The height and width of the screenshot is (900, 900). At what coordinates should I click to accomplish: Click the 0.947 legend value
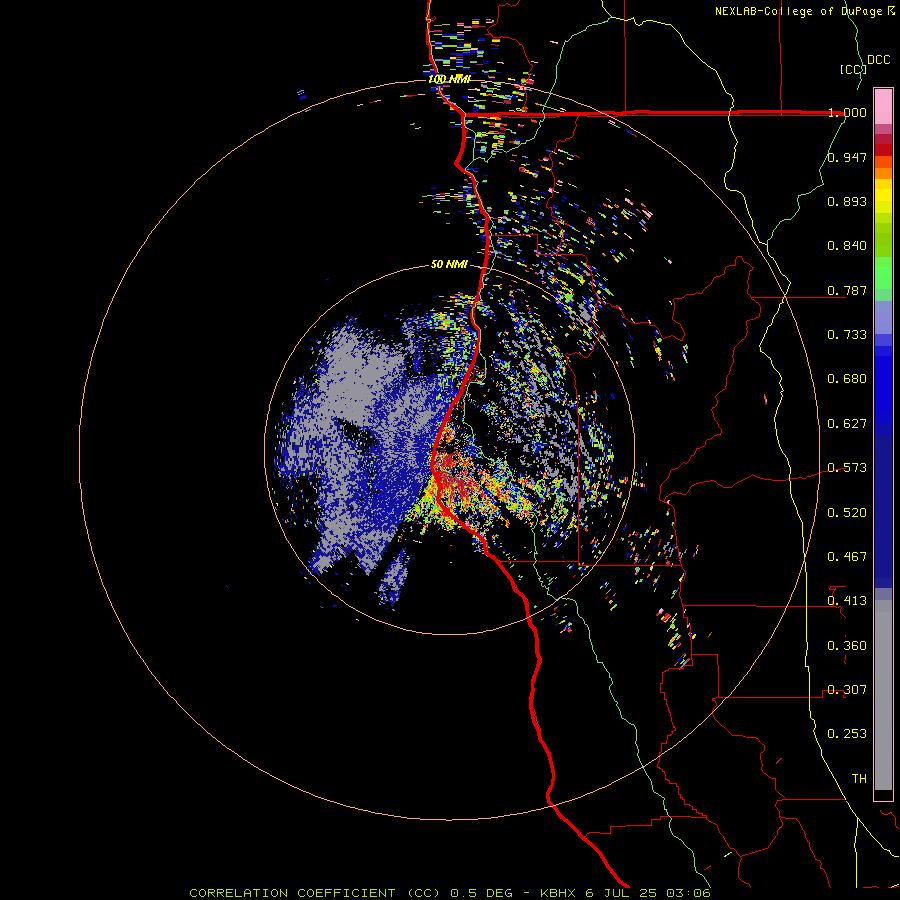pos(847,157)
